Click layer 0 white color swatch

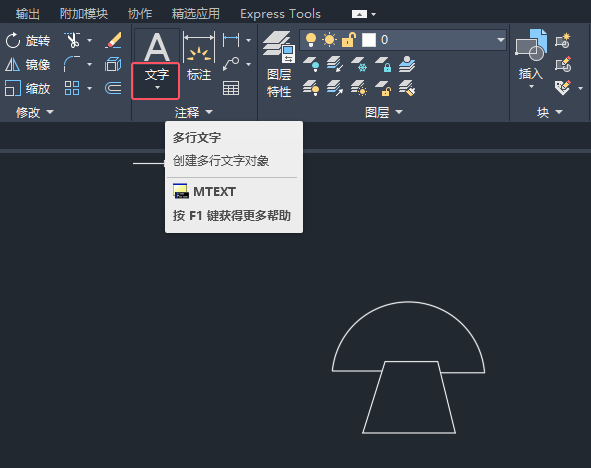[x=369, y=40]
